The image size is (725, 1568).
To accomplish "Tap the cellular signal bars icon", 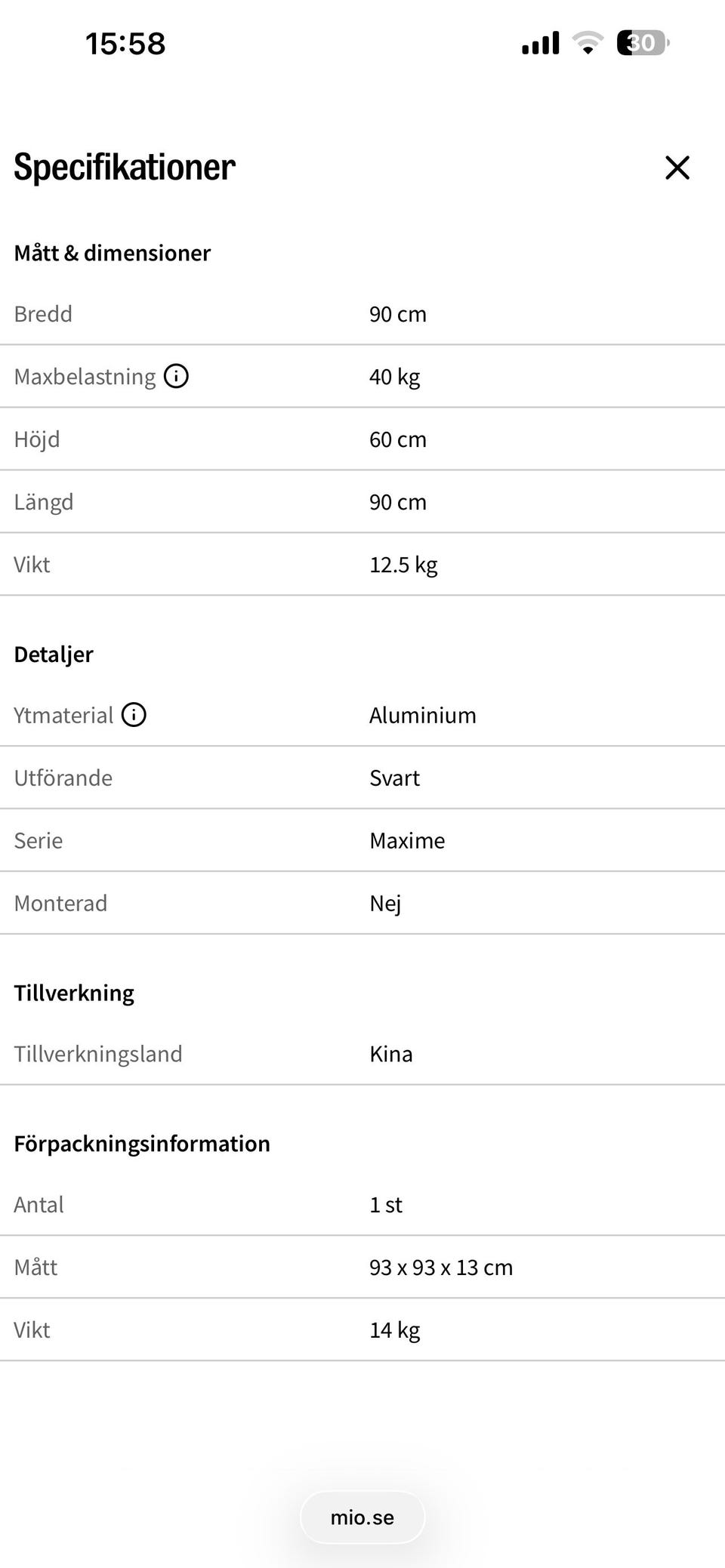I will 541,43.
